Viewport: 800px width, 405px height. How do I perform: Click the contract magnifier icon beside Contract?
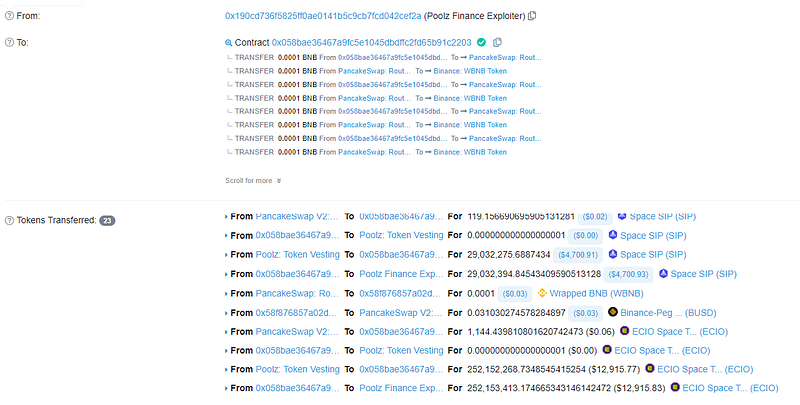pyautogui.click(x=229, y=43)
